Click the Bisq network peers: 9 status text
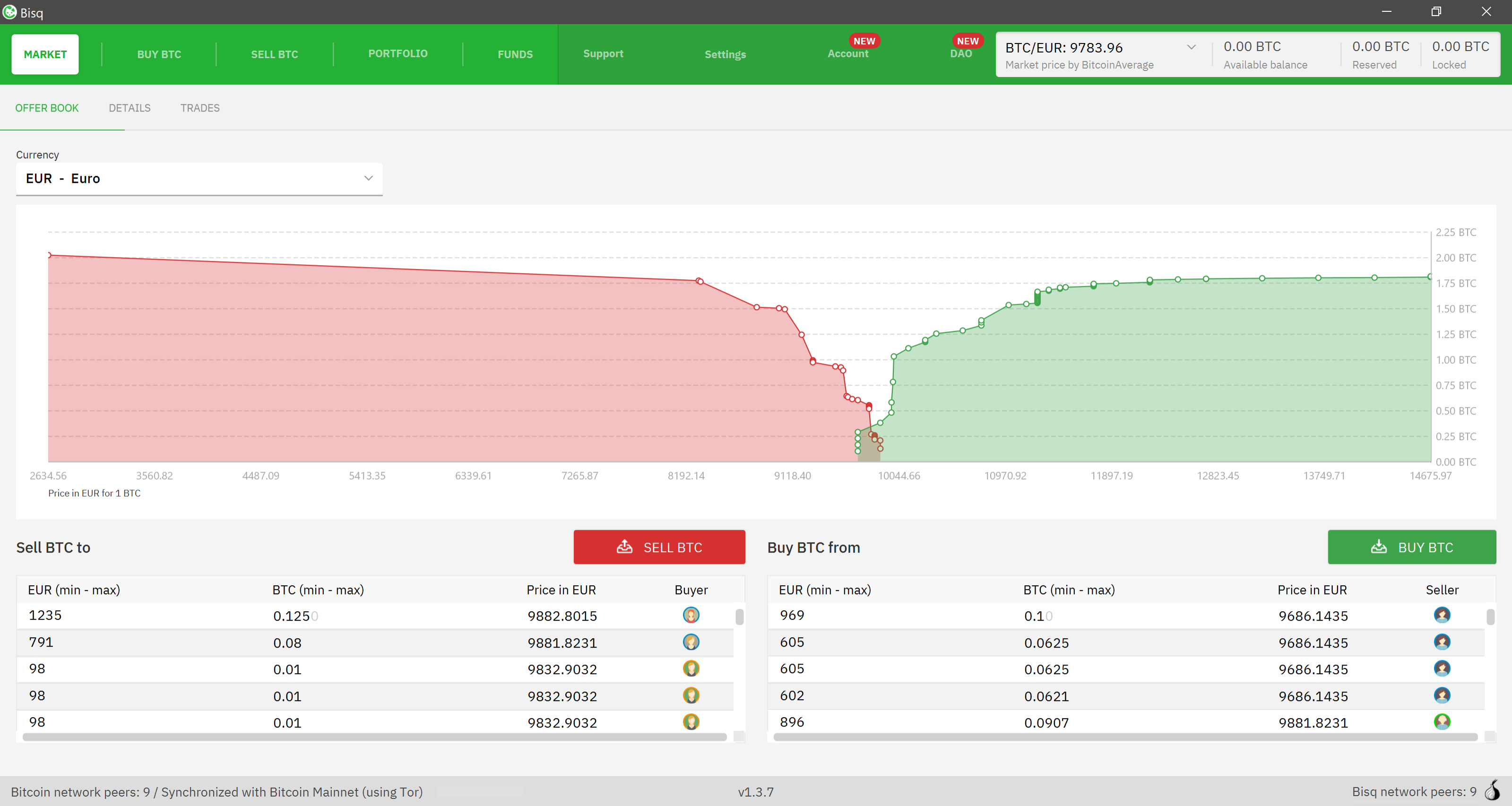Screen dimensions: 1512x806 pyautogui.click(x=1414, y=791)
